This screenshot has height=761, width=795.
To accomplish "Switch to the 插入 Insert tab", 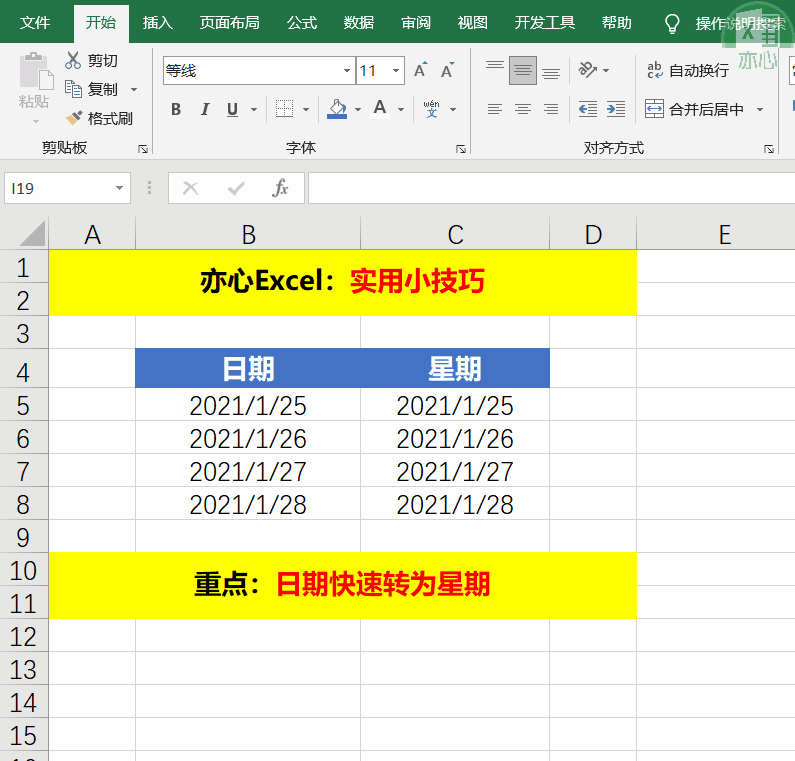I will 157,23.
